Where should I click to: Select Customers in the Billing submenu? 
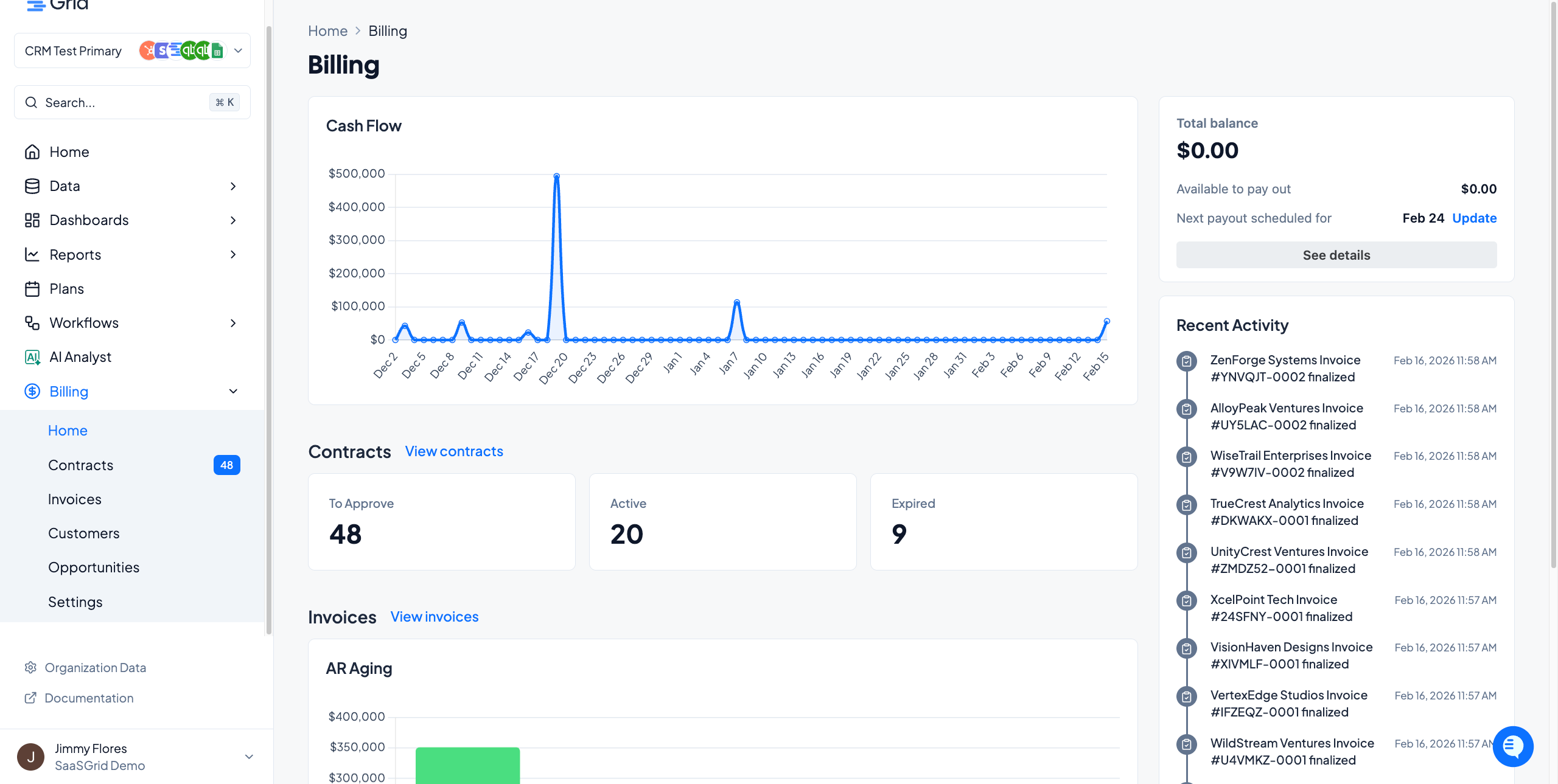coord(84,533)
